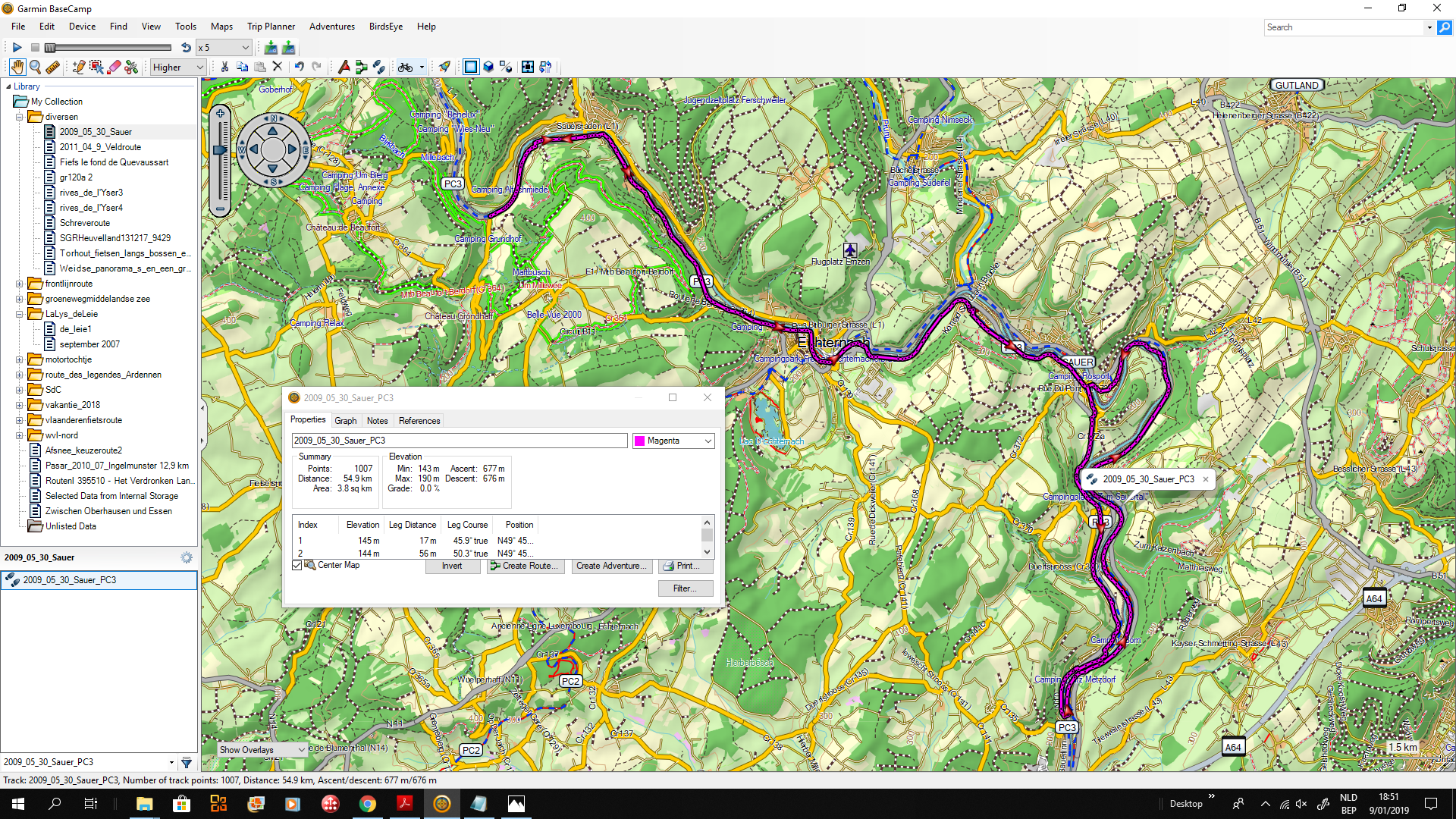The image size is (1456, 819).
Task: Close the 2009_05_30_Sauer_PC3 map tooltip
Action: (x=1206, y=479)
